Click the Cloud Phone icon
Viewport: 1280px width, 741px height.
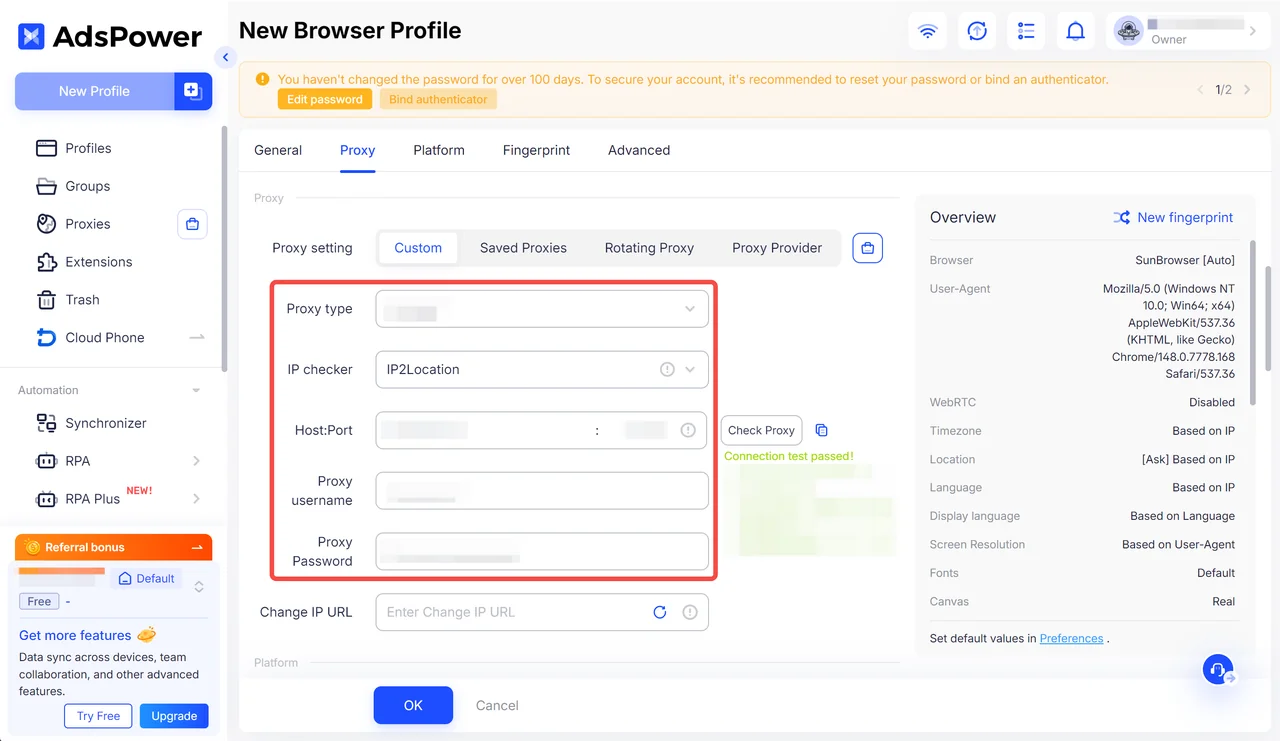pos(46,337)
